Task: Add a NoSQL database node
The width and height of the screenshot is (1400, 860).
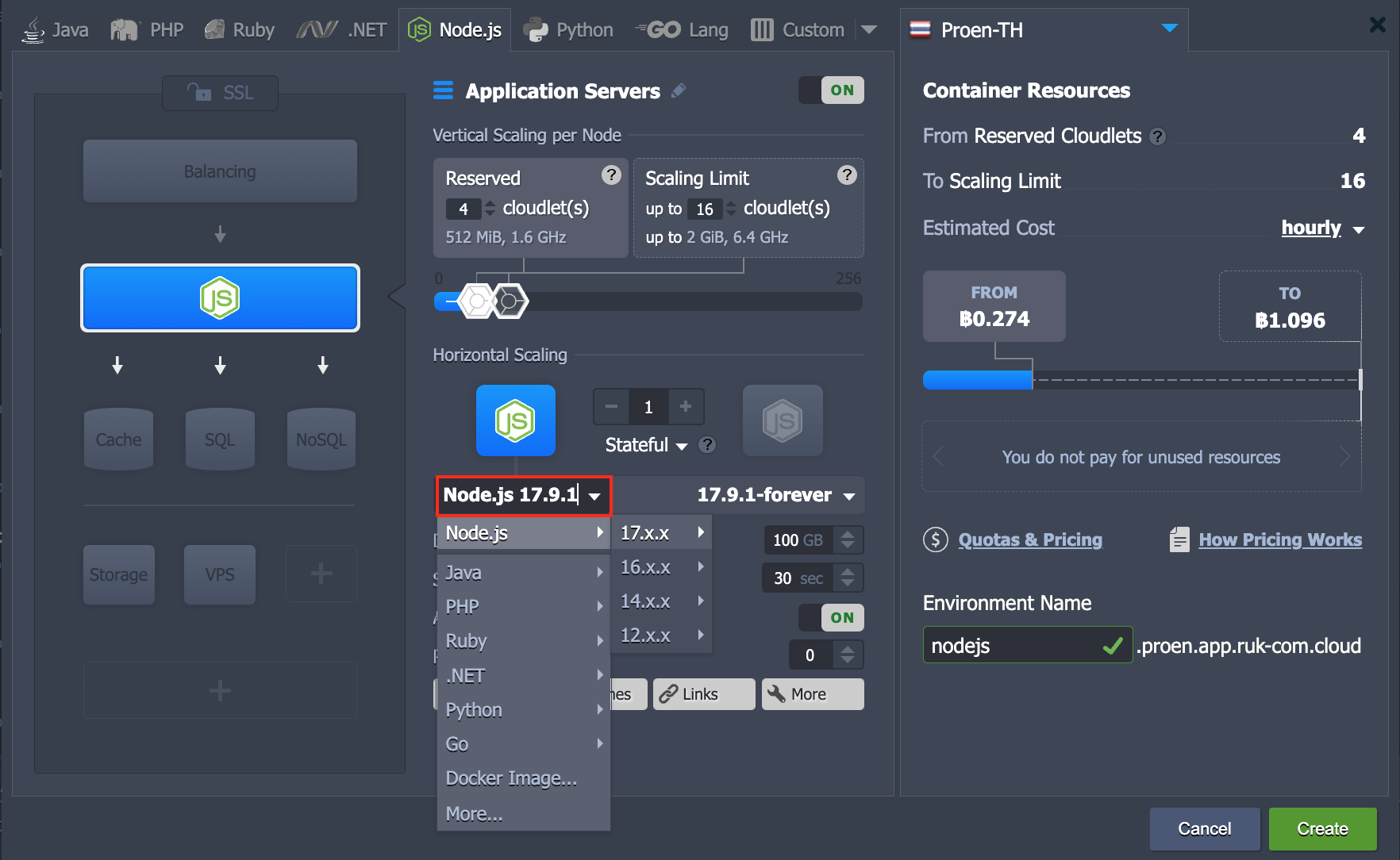Action: tap(321, 440)
